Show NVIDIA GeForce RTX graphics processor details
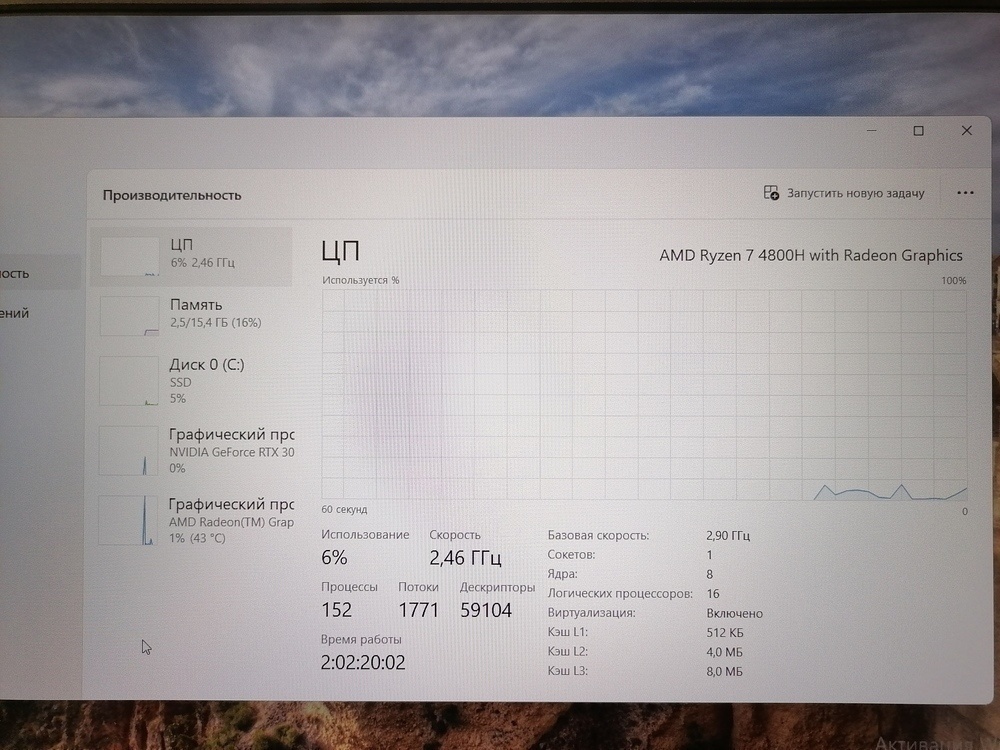1000x750 pixels. [x=230, y=450]
